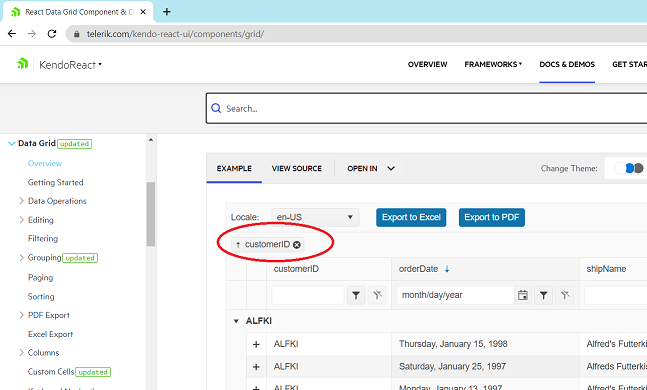The width and height of the screenshot is (647, 390).
Task: Open a new browser tab
Action: click(x=167, y=12)
